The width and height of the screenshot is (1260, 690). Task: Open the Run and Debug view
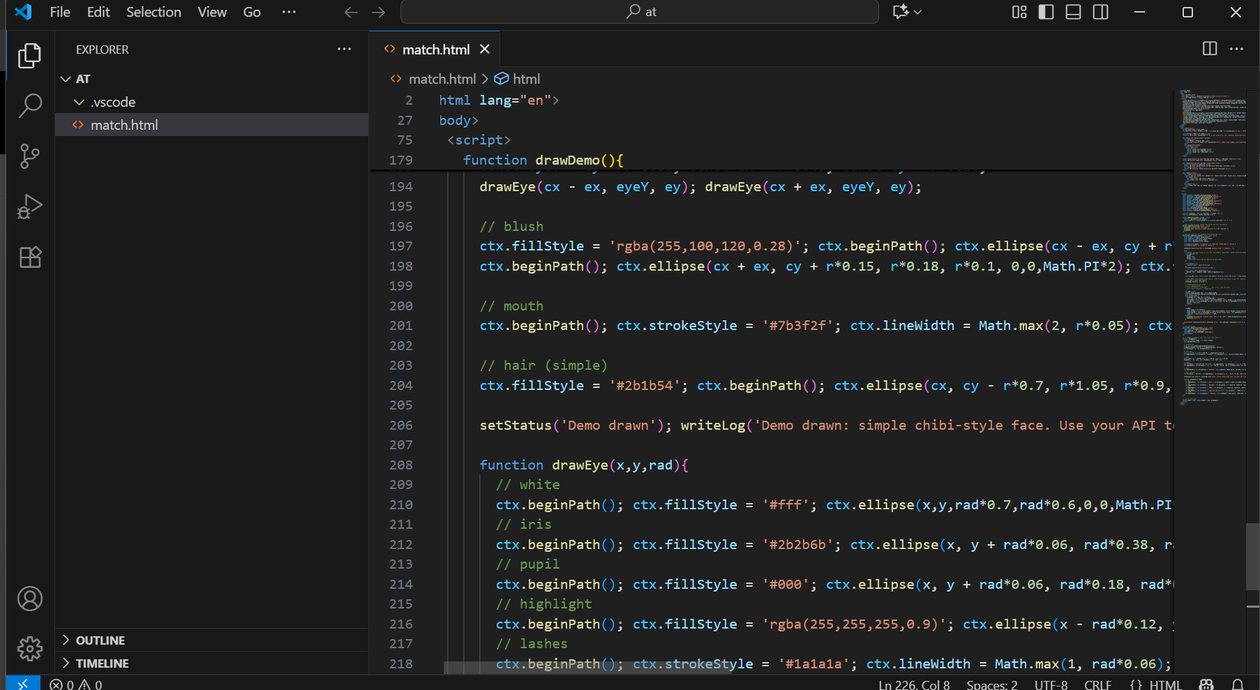click(x=29, y=207)
